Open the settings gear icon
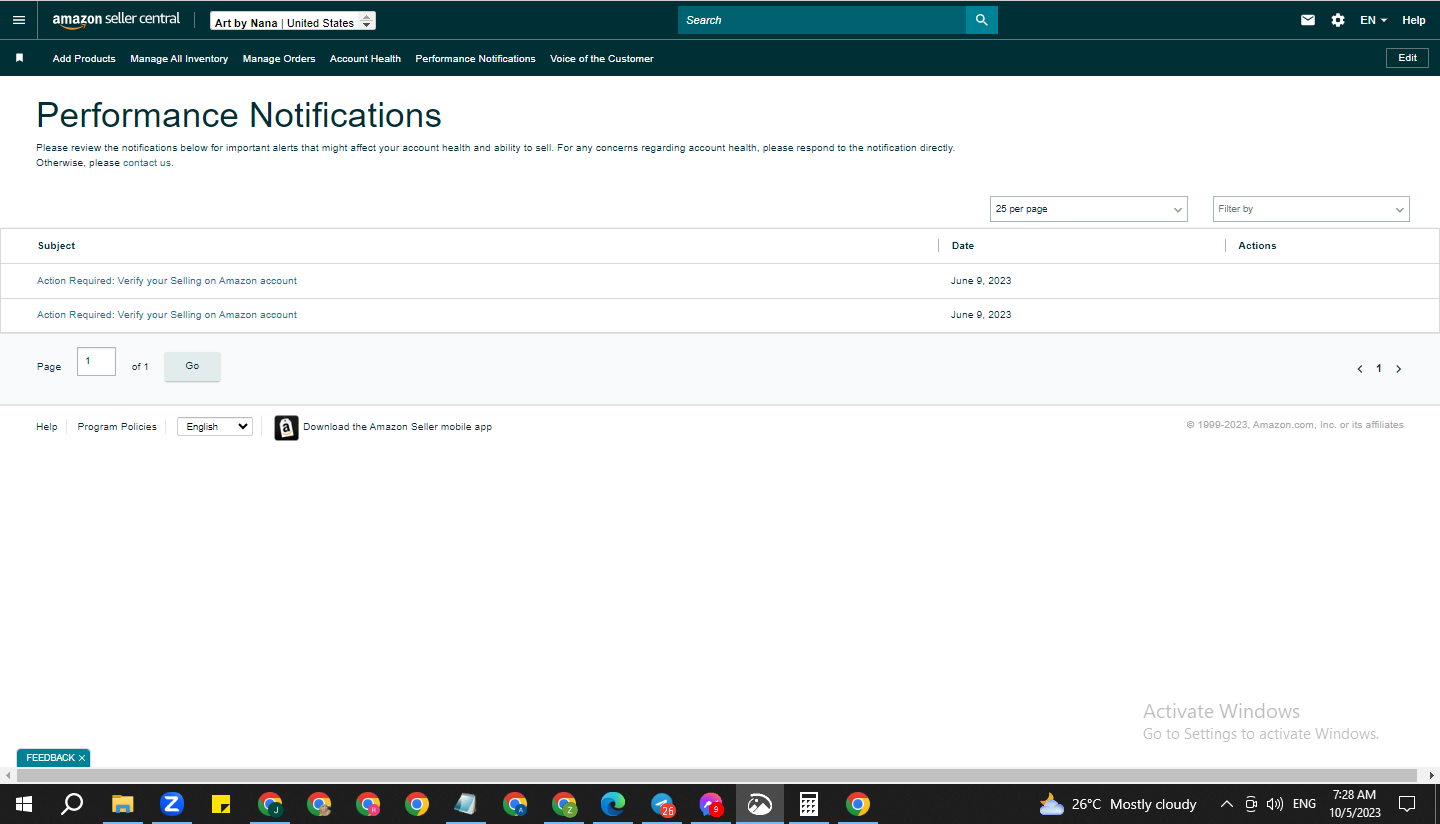Viewport: 1440px width, 824px height. [x=1338, y=20]
